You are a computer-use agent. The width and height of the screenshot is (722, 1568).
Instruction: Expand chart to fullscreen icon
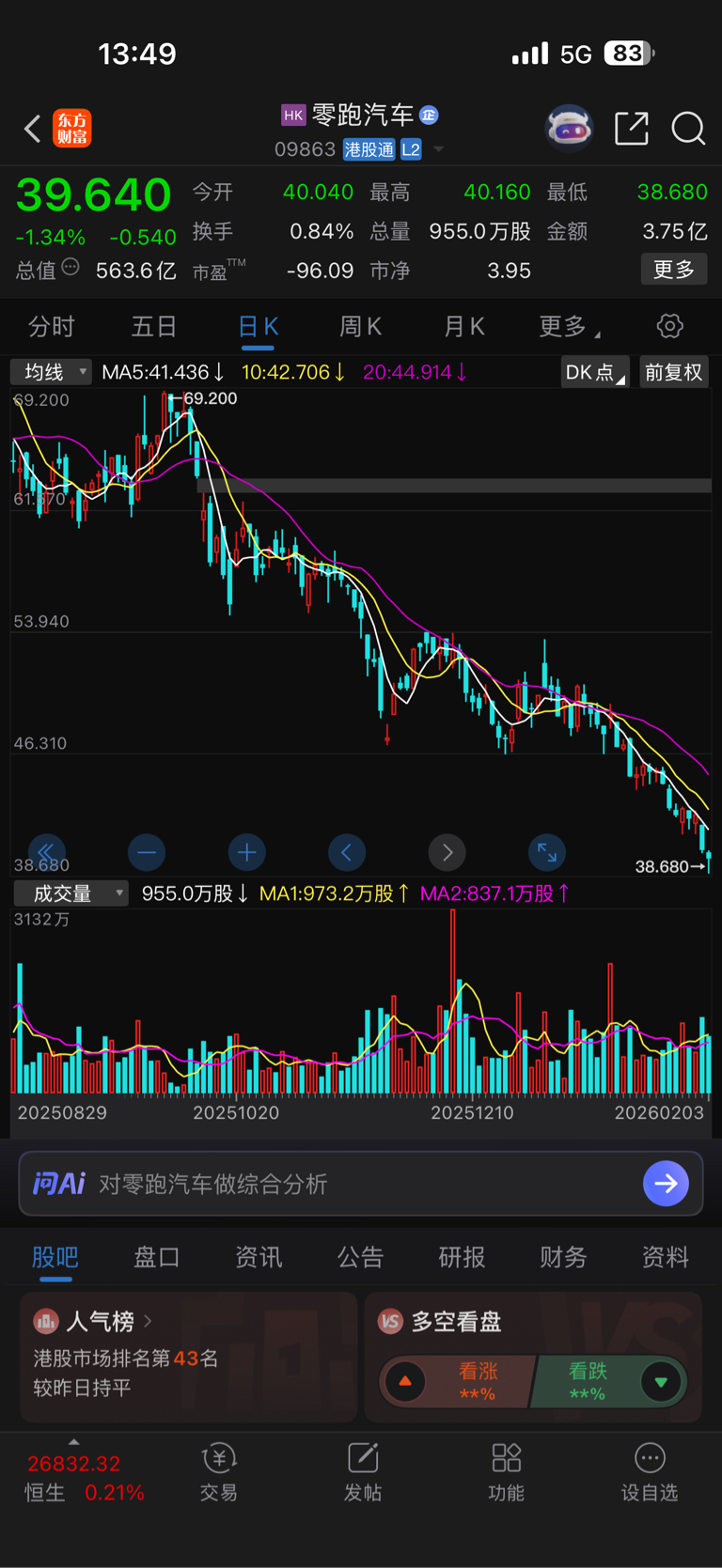547,852
